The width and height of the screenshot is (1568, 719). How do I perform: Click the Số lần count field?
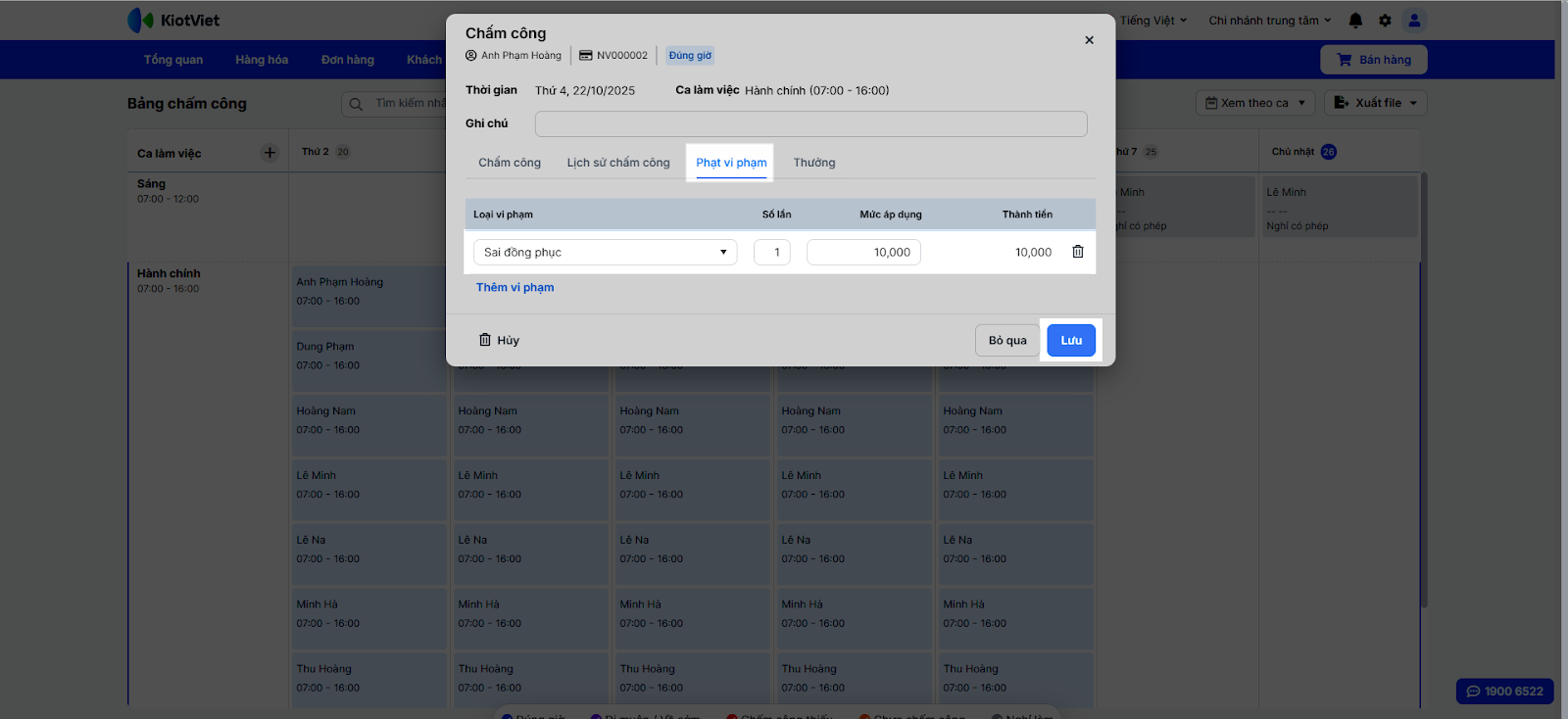772,252
